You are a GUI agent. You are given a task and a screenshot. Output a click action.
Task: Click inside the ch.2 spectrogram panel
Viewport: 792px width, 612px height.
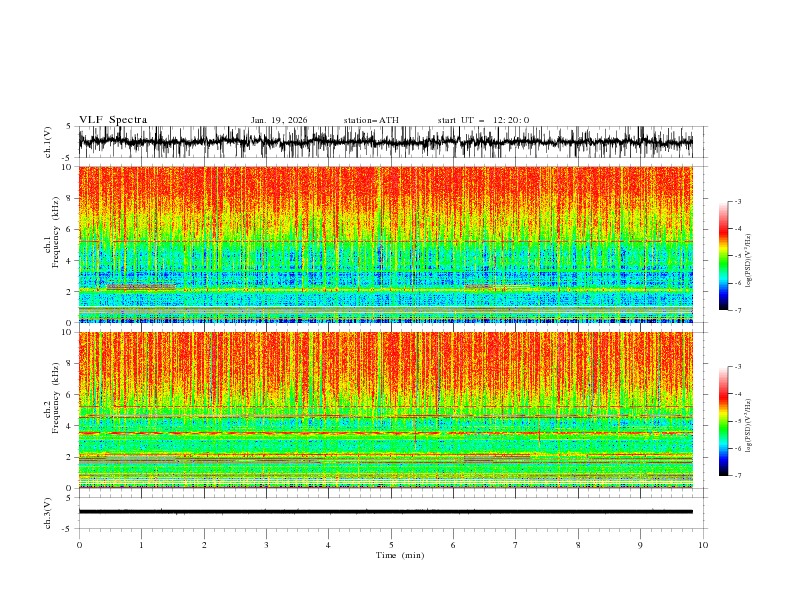pos(385,410)
